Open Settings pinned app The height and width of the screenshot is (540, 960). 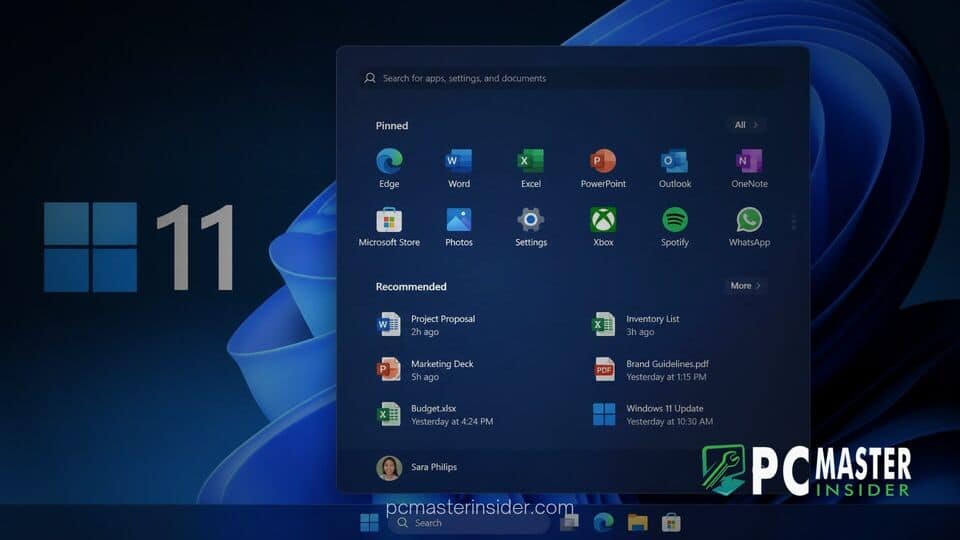pyautogui.click(x=531, y=227)
